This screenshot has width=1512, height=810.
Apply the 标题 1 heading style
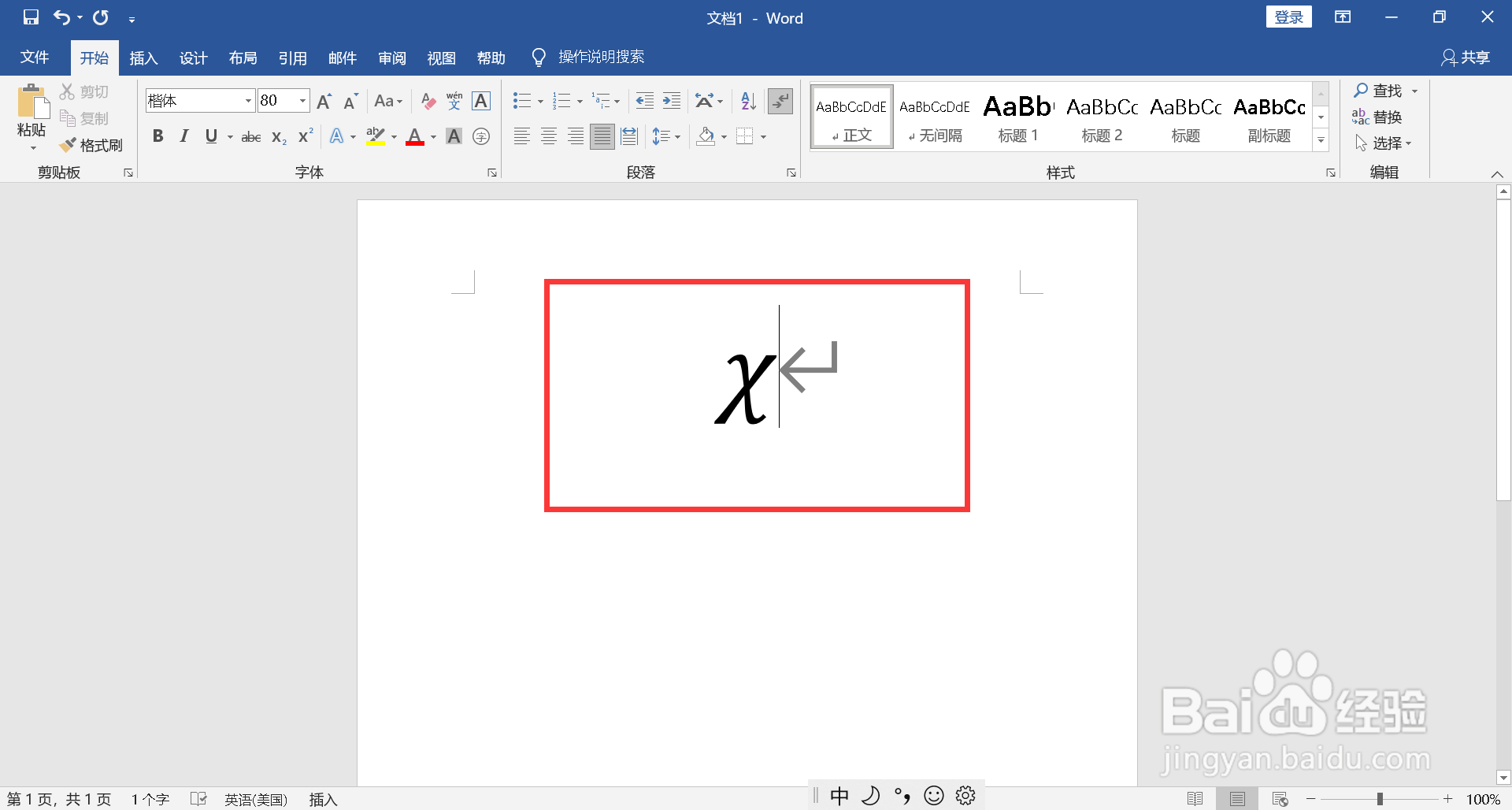[1018, 117]
